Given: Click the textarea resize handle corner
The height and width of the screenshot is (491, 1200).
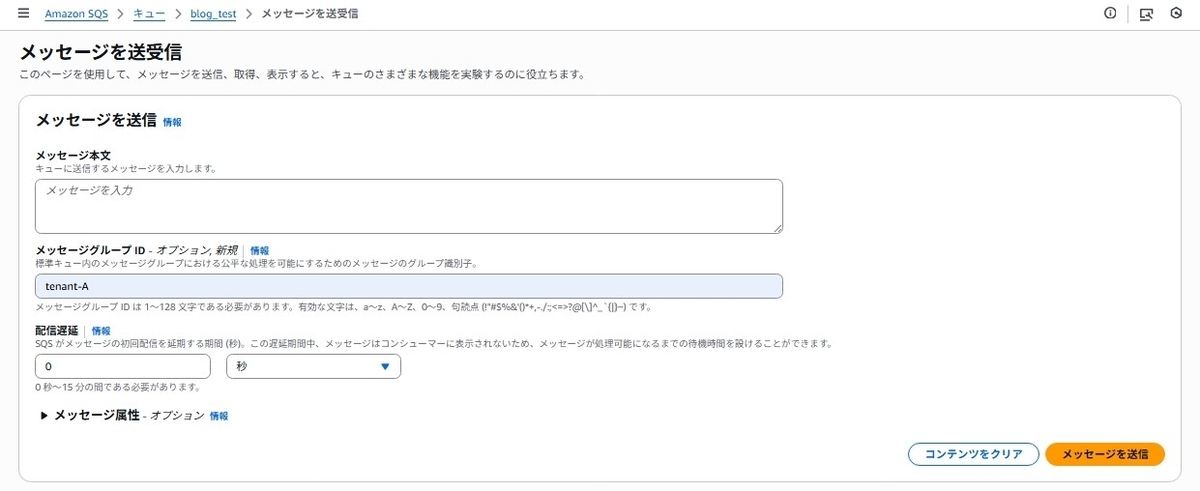Looking at the screenshot, I should [x=776, y=228].
